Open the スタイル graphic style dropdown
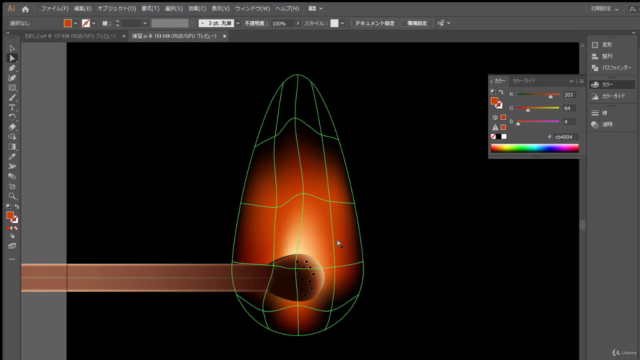 tap(342, 23)
